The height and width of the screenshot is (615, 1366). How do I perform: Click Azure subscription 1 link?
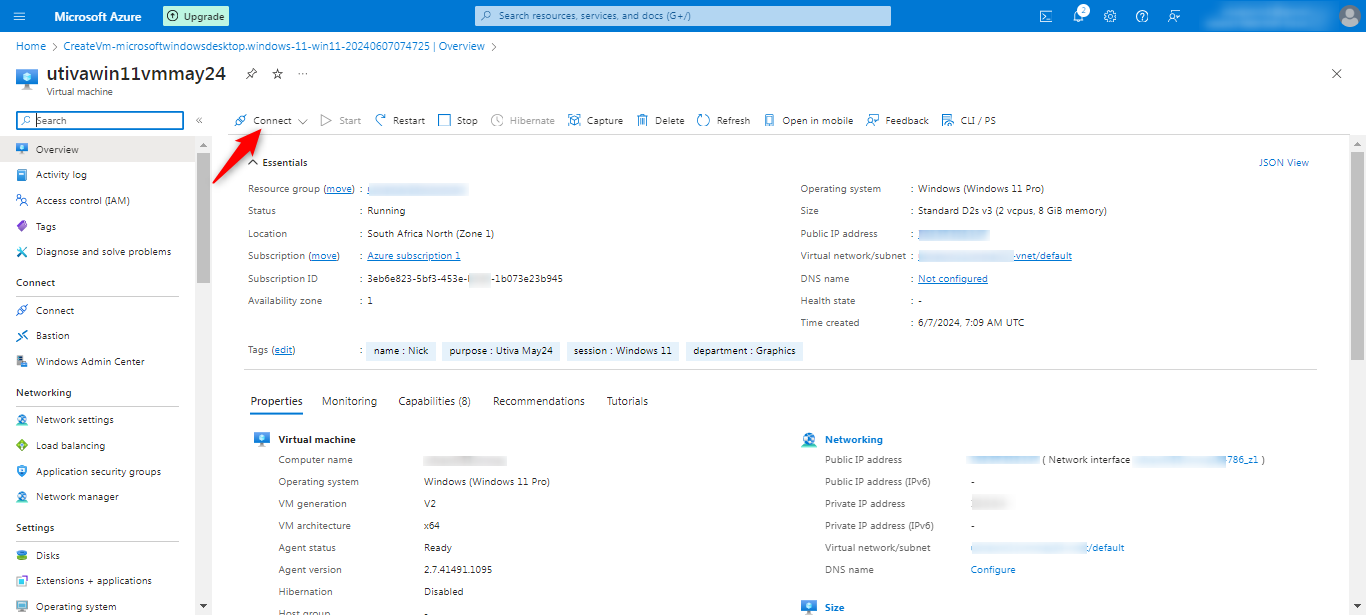(414, 256)
